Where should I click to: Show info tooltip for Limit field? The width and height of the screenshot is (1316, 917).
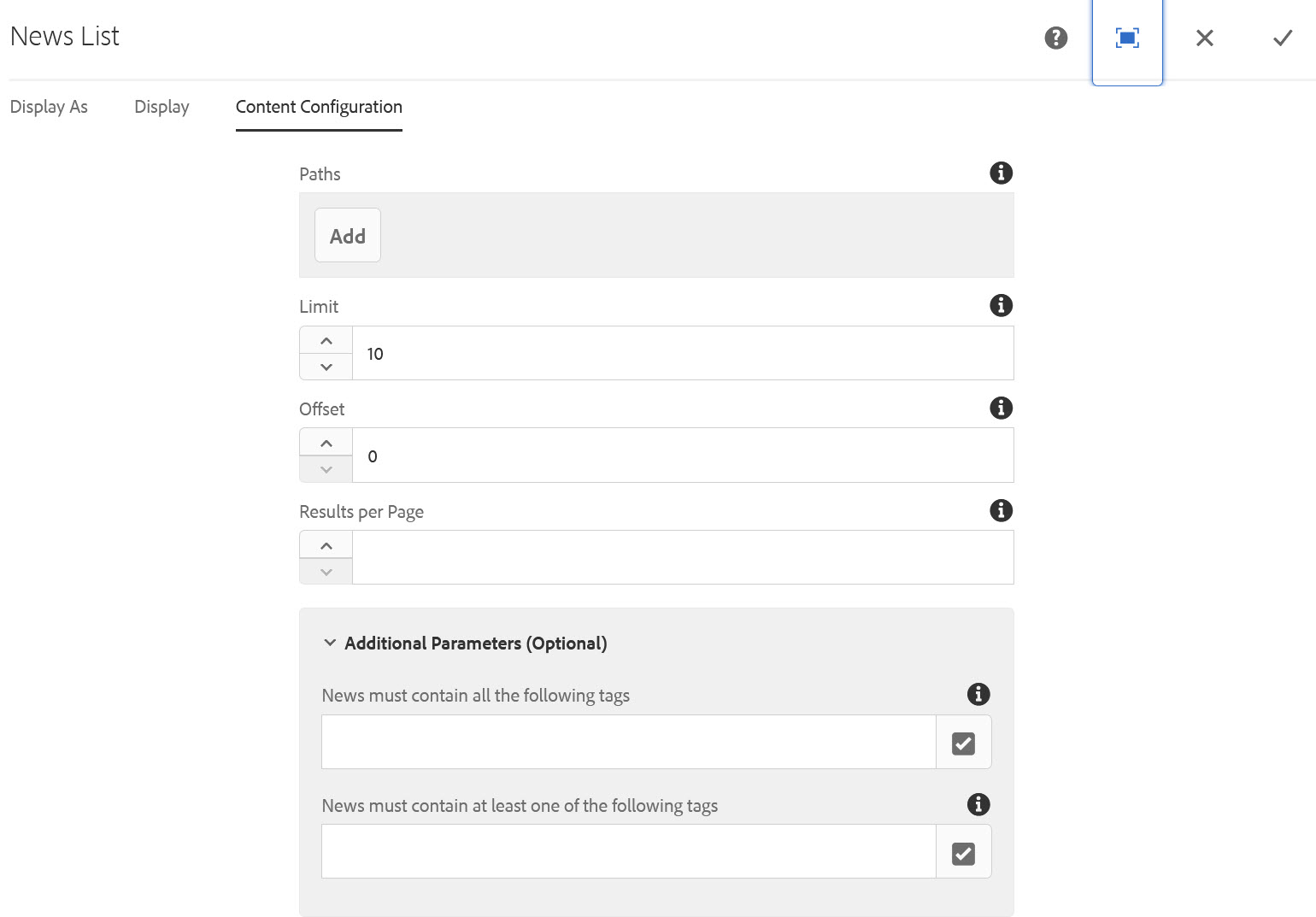click(1001, 306)
